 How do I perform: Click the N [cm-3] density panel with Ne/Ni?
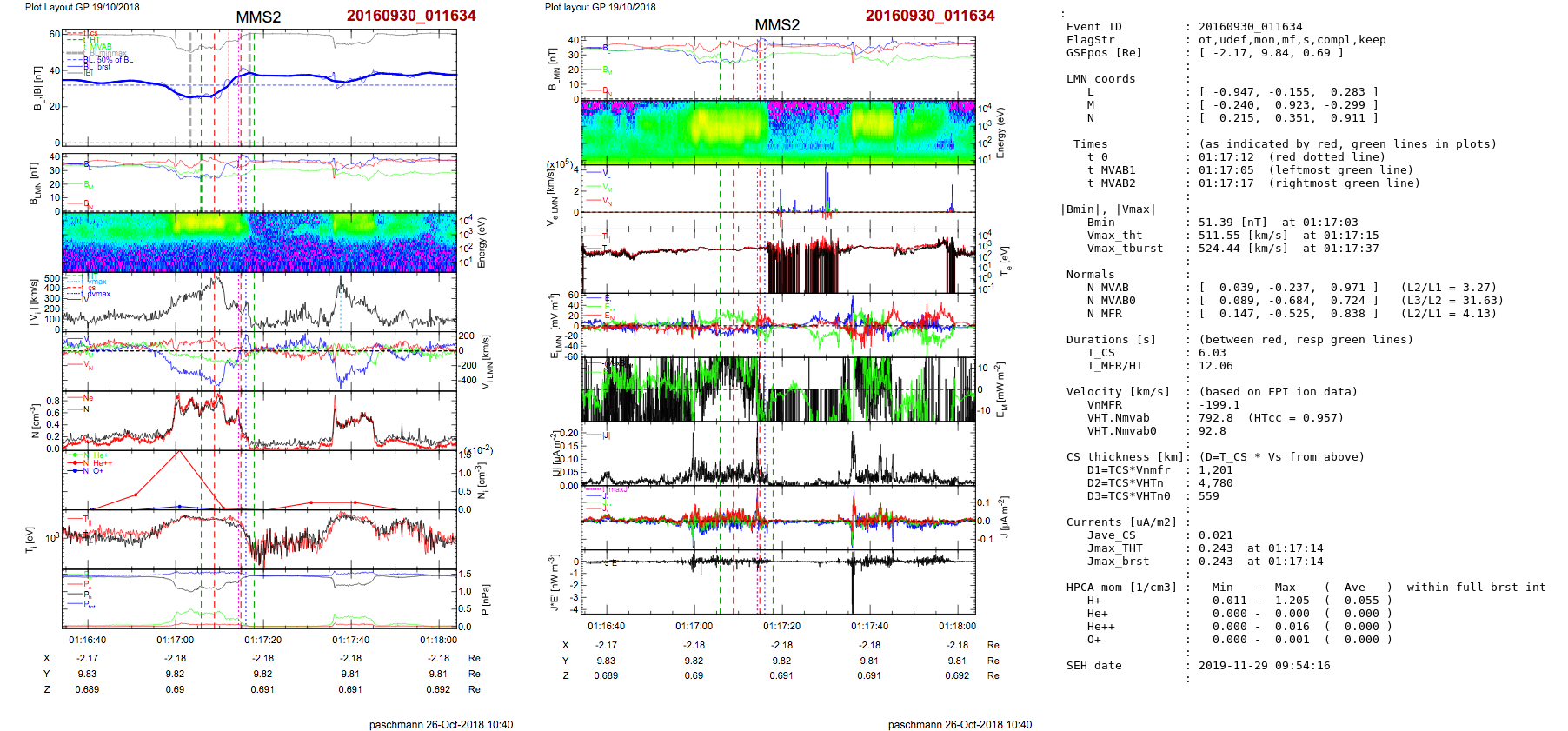pos(259,421)
